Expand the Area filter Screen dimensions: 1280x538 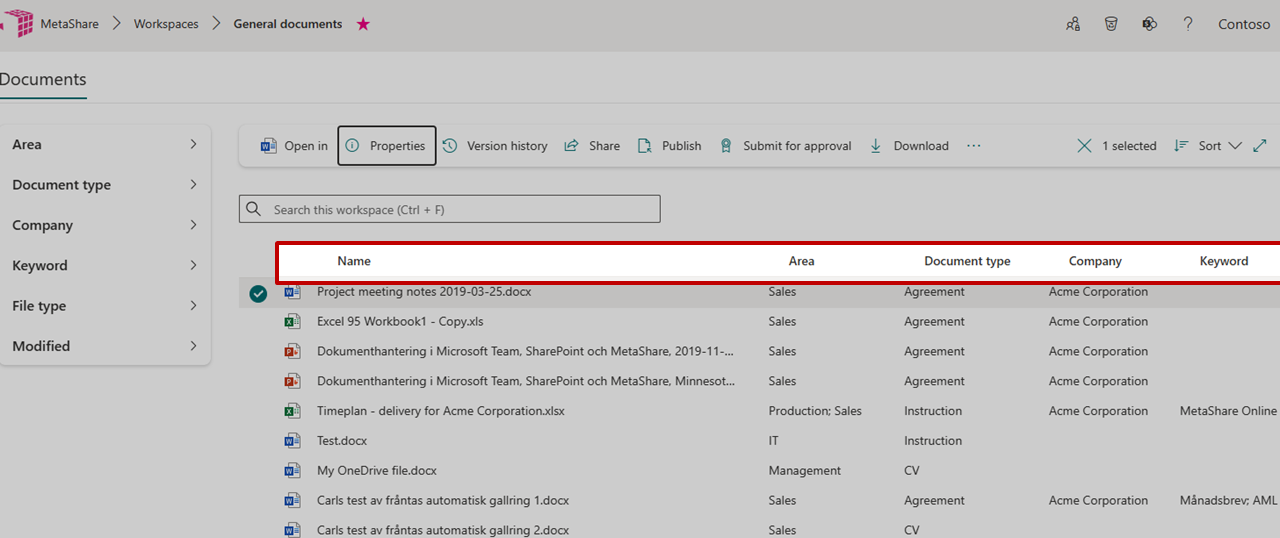193,144
